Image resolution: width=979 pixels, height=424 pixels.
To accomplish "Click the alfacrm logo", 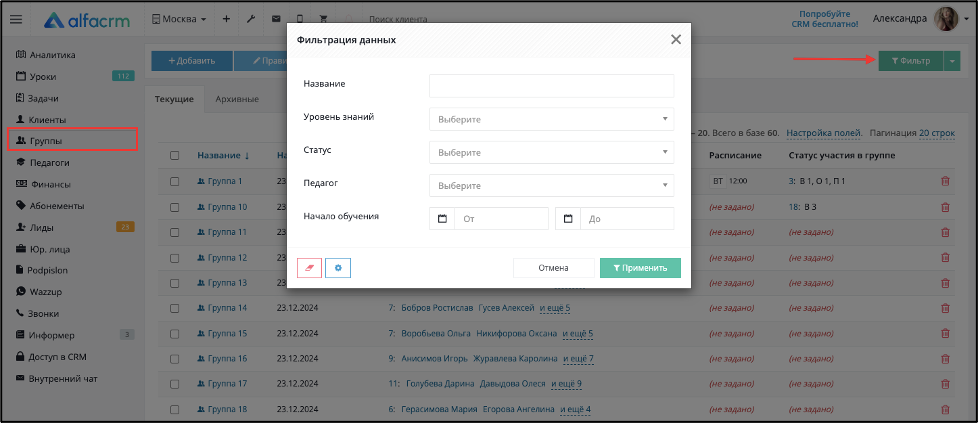I will 87,20.
